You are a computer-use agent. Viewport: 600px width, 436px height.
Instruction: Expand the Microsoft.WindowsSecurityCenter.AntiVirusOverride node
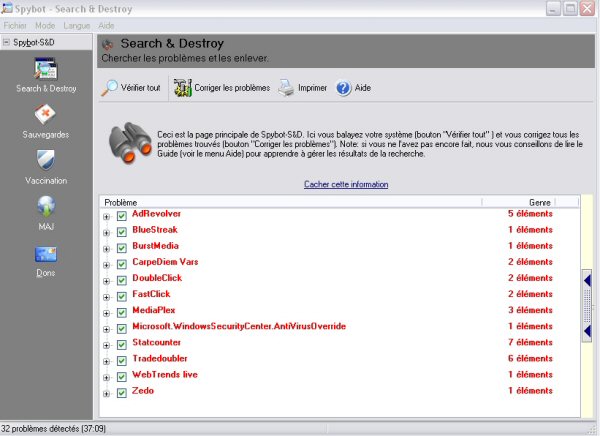click(x=106, y=329)
